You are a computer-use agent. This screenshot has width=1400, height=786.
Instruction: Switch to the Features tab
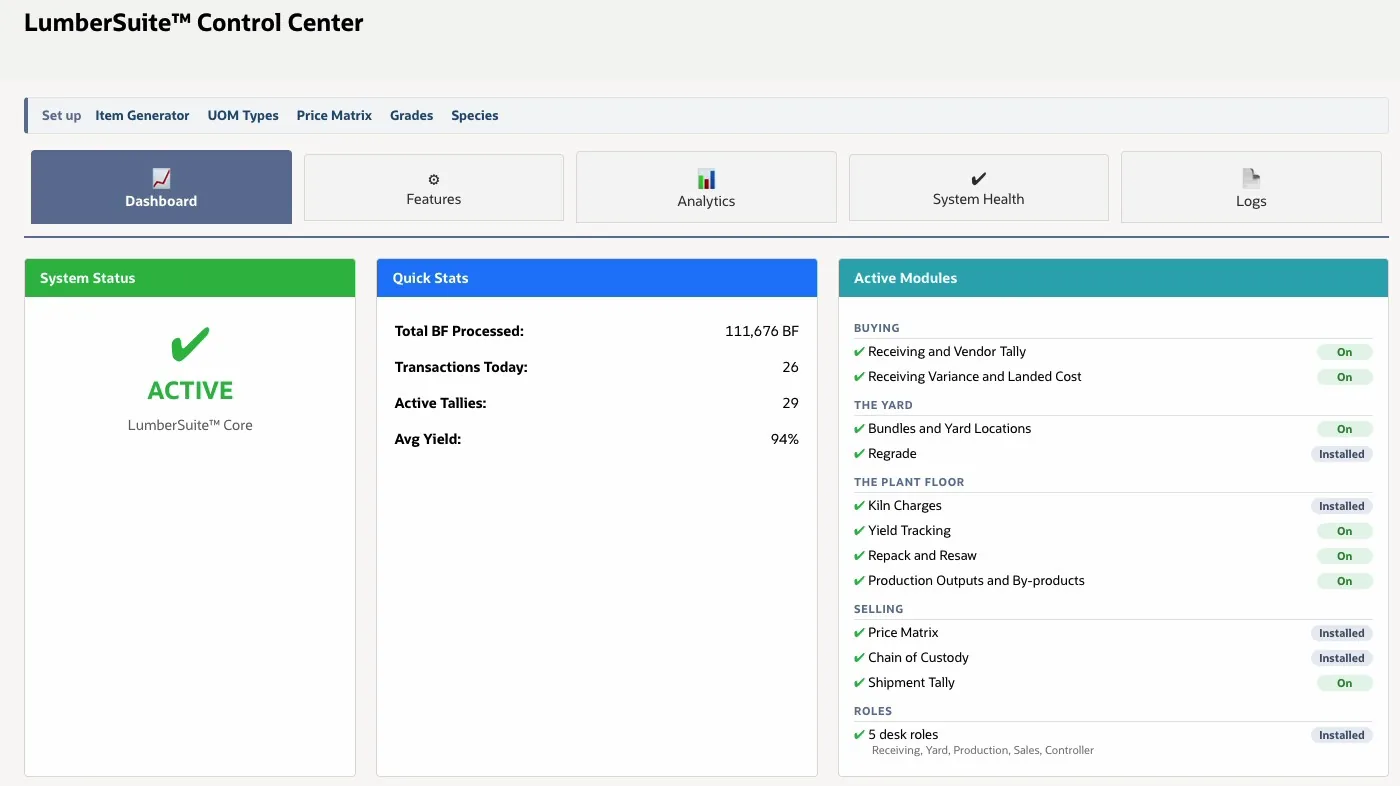[x=434, y=187]
